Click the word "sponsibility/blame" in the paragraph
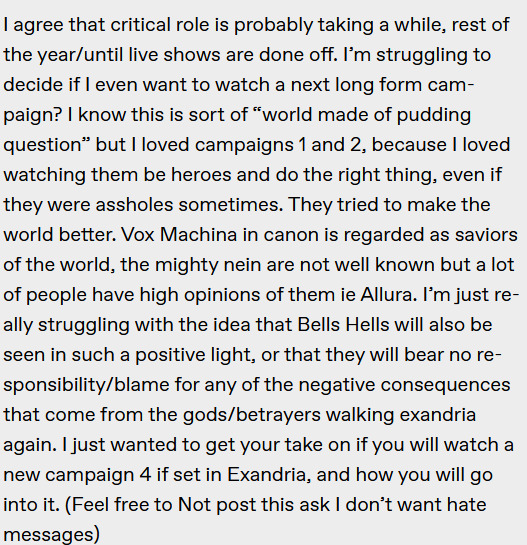527x545 pixels. pos(86,385)
